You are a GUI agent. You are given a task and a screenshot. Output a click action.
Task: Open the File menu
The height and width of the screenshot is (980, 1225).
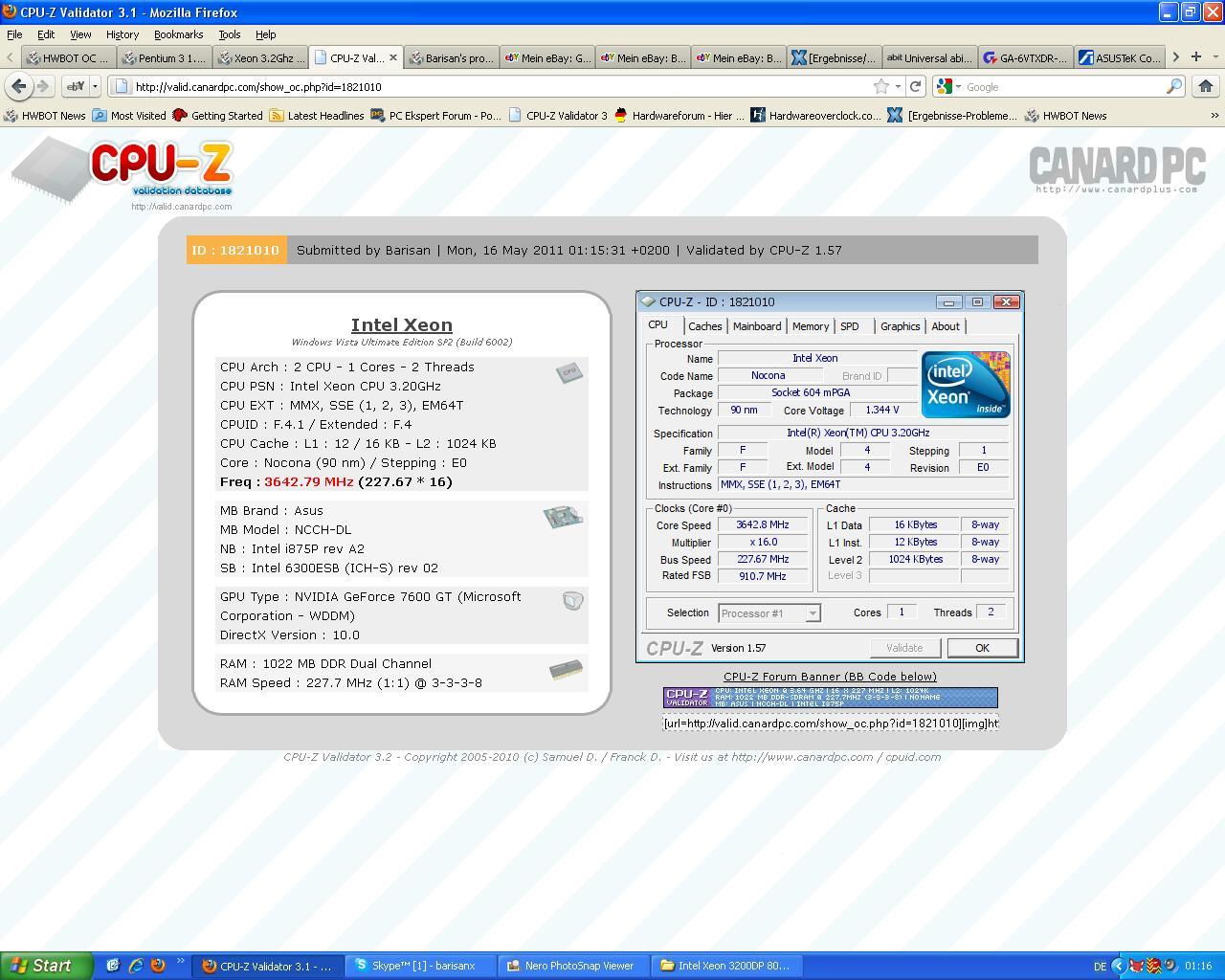click(x=15, y=34)
